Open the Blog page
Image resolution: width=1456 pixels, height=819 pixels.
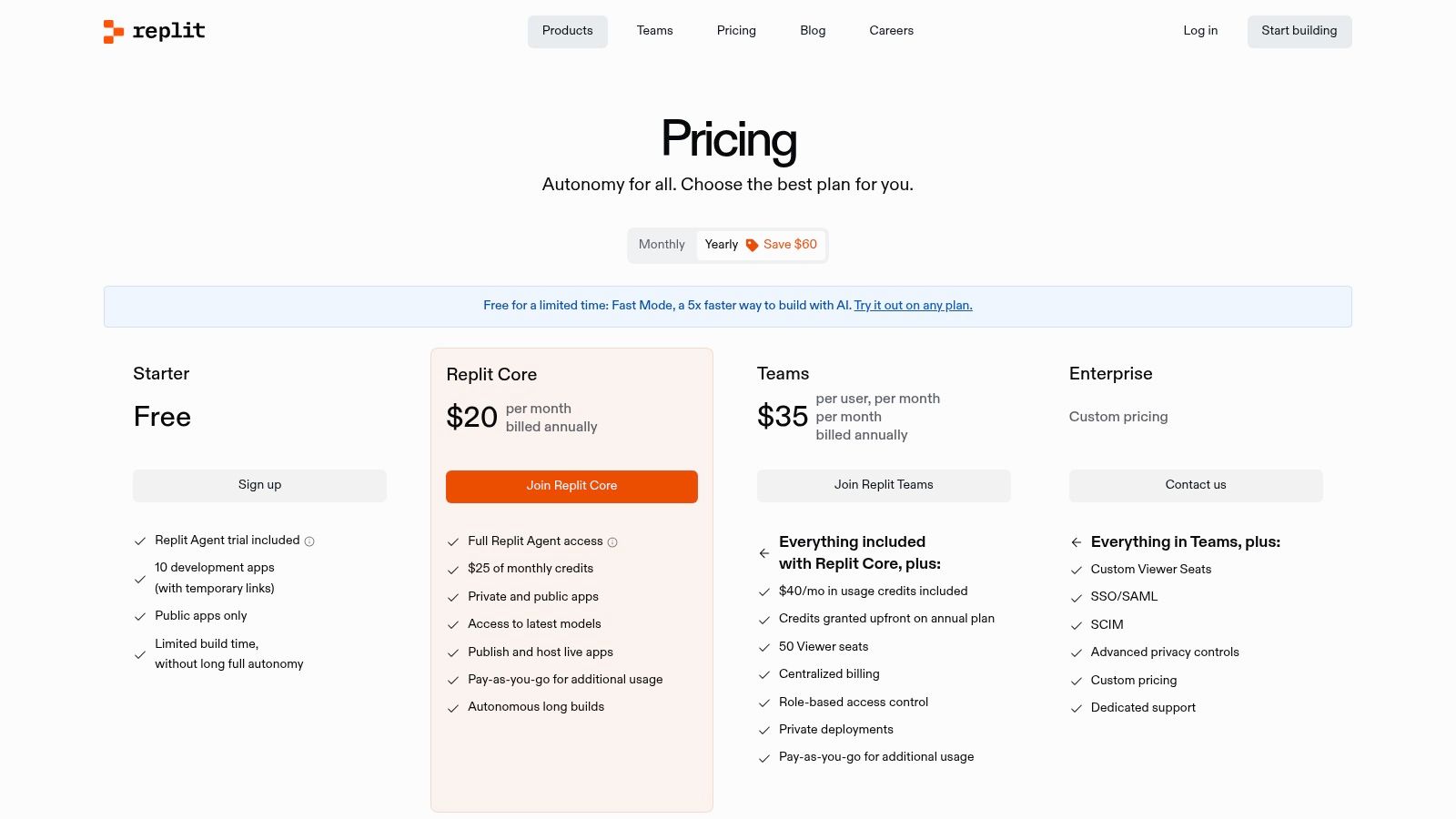coord(813,31)
